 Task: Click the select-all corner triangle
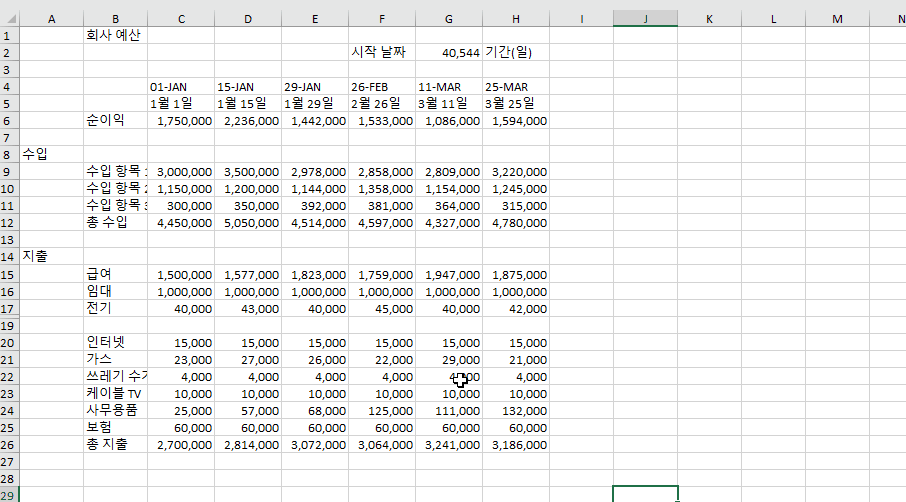(10, 18)
